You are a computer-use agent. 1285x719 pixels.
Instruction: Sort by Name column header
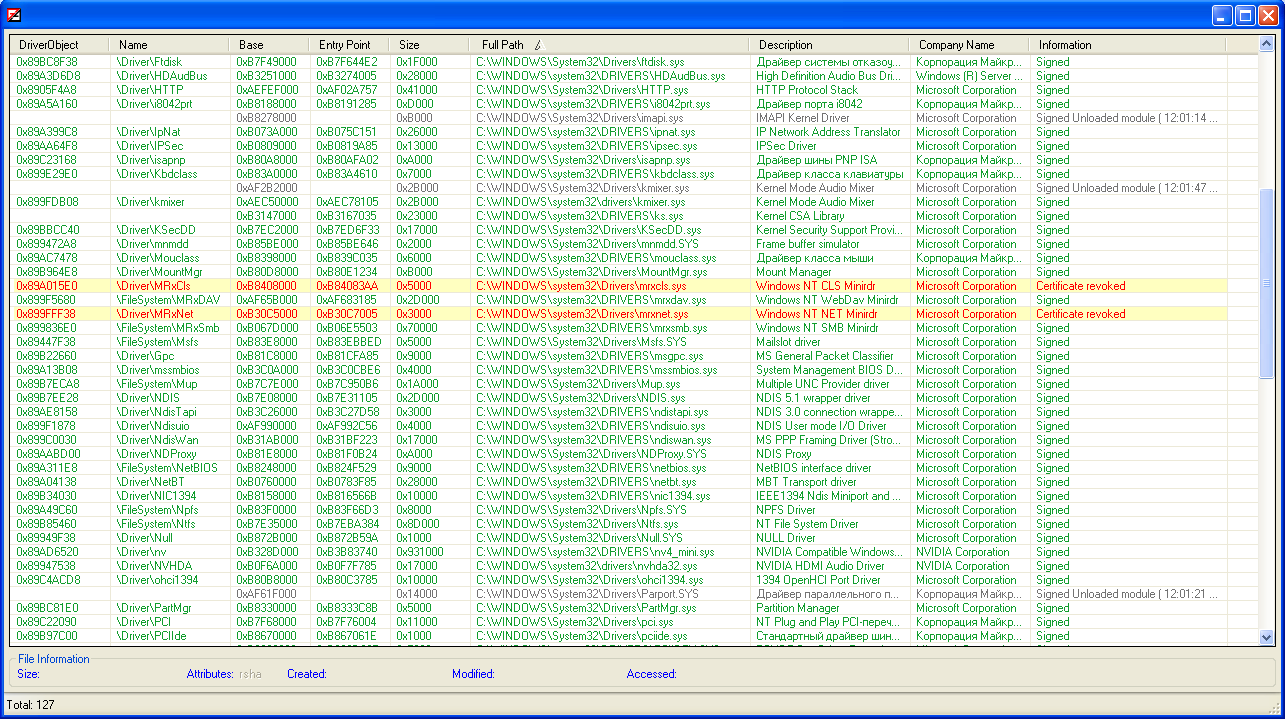pyautogui.click(x=169, y=45)
